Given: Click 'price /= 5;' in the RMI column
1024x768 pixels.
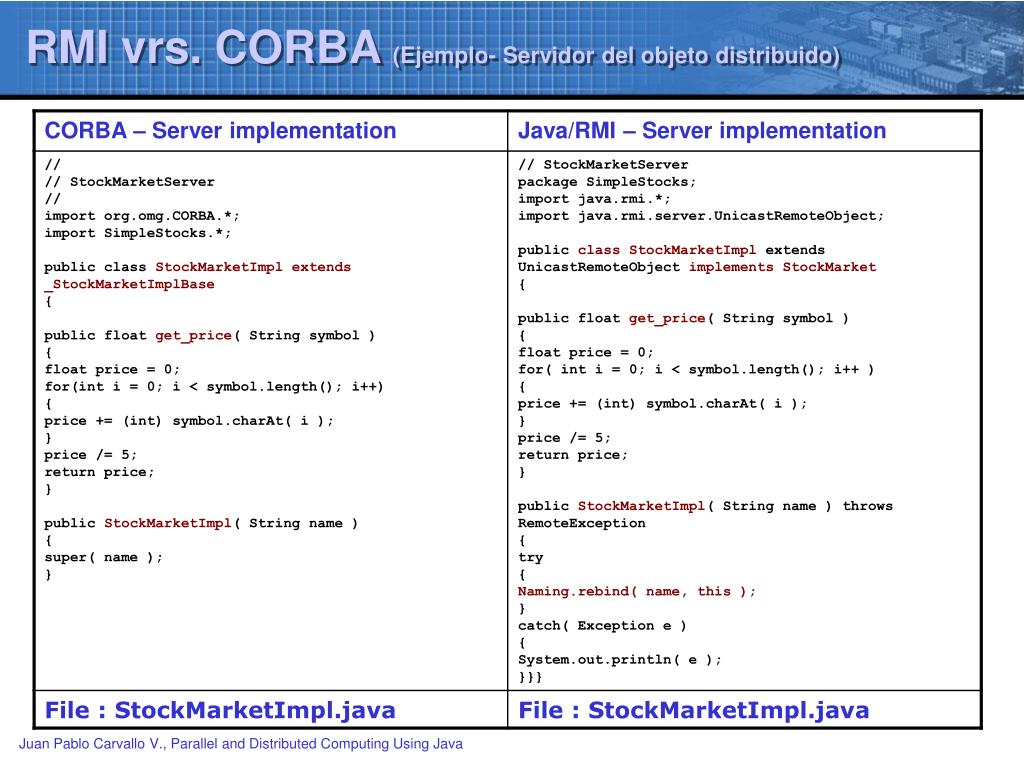Looking at the screenshot, I should point(564,438).
